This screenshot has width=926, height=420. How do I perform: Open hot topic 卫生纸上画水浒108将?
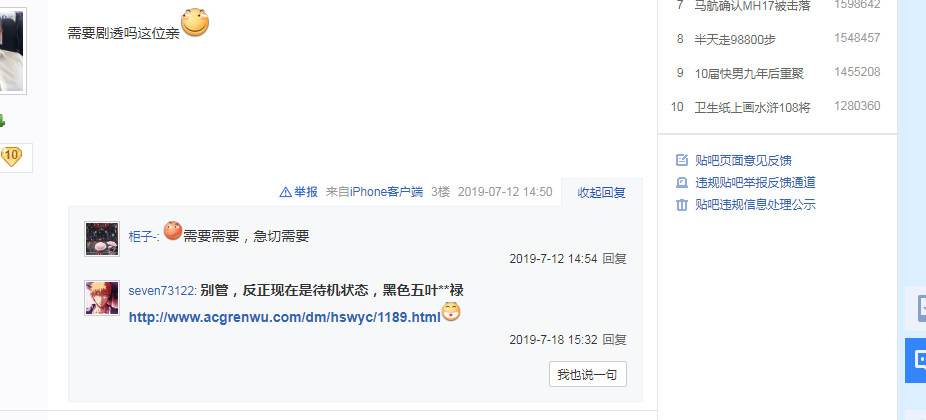752,108
